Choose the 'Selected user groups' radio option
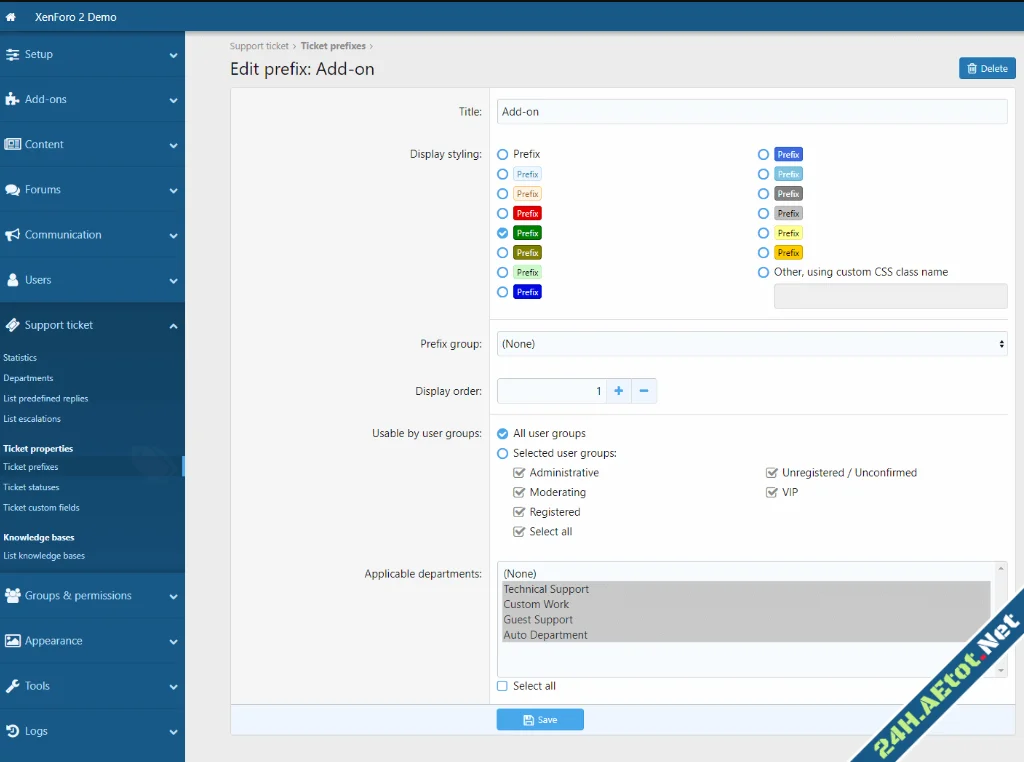Viewport: 1024px width, 762px height. tap(503, 453)
